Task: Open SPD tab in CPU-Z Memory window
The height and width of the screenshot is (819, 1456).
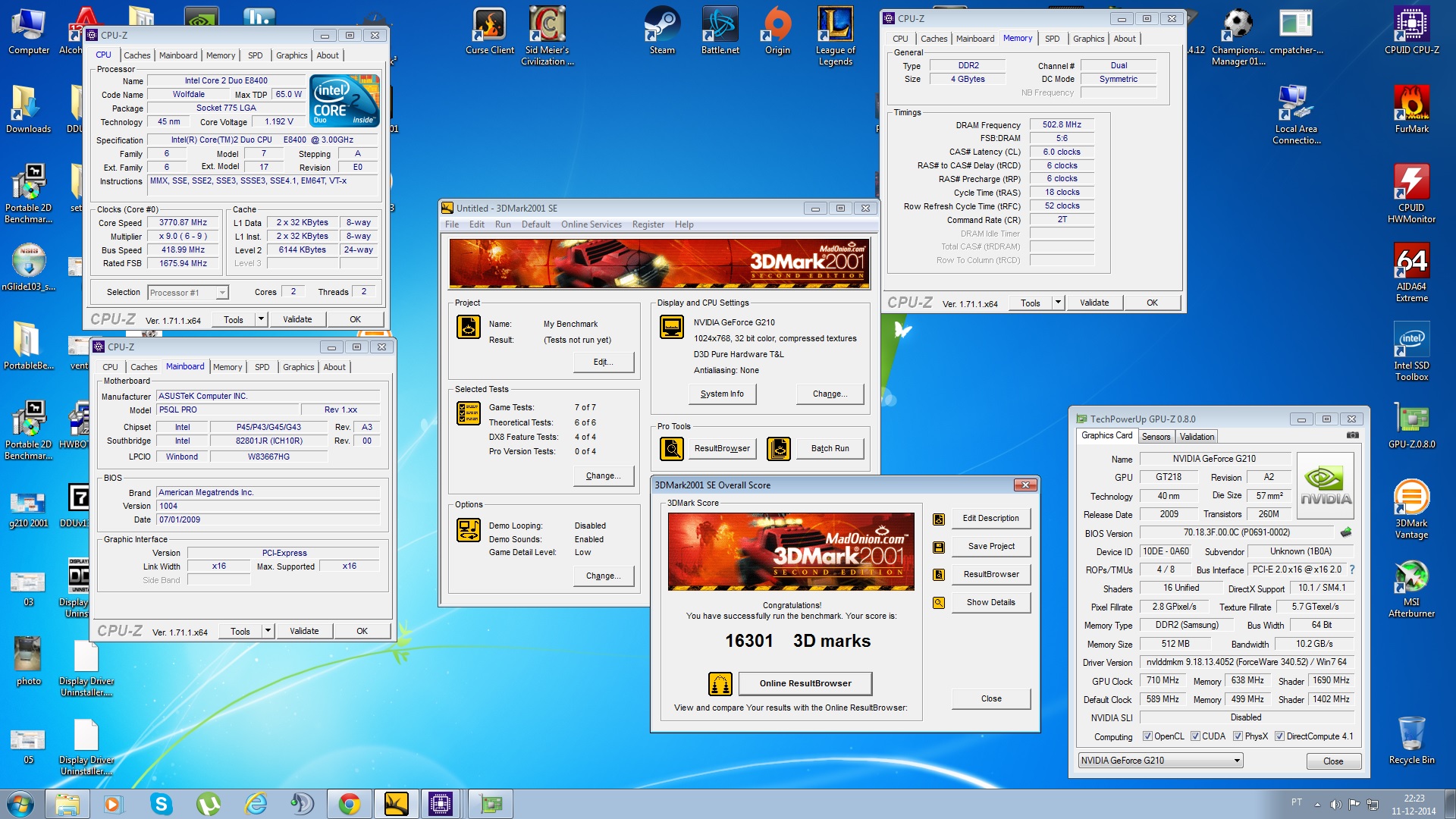Action: [1052, 39]
